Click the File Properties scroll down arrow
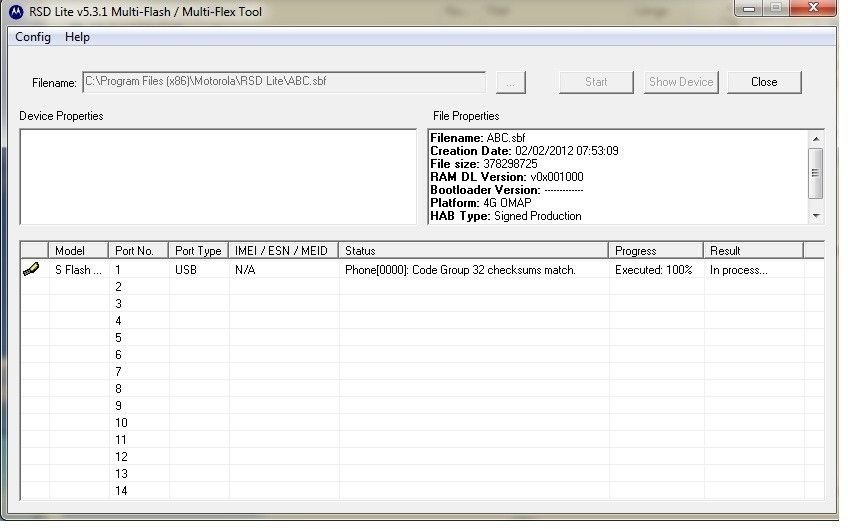Image resolution: width=848 pixels, height=529 pixels. [x=816, y=216]
